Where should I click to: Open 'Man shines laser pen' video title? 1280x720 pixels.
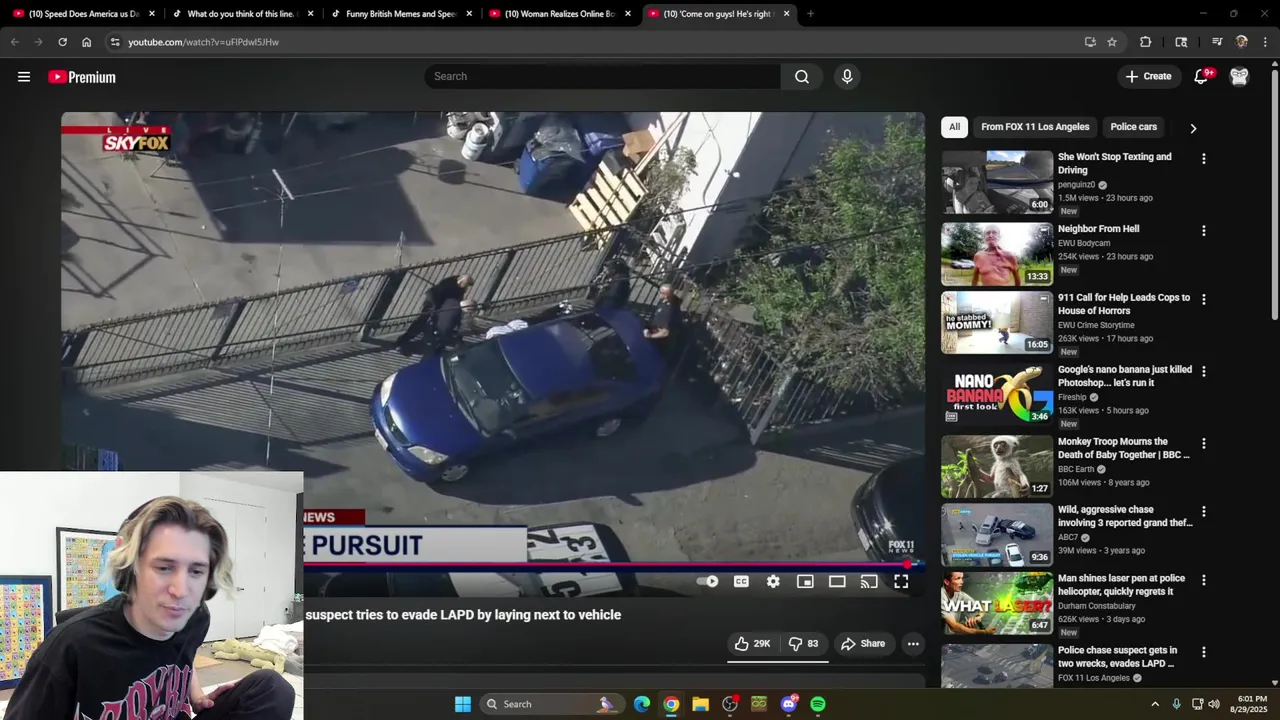click(x=1121, y=584)
